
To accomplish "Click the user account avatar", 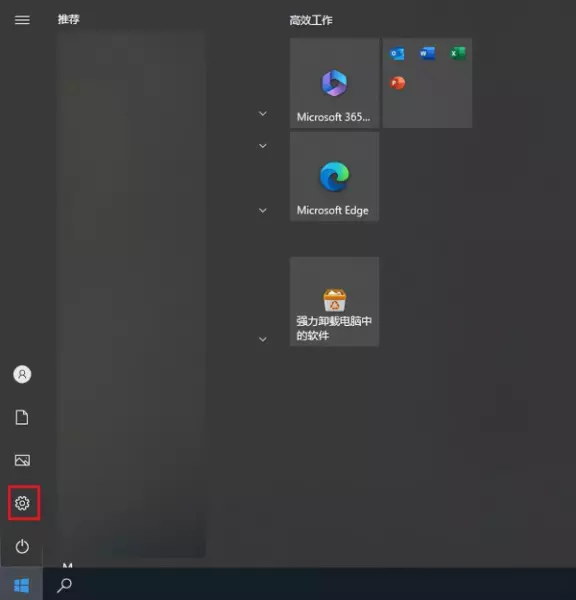I will (x=22, y=374).
